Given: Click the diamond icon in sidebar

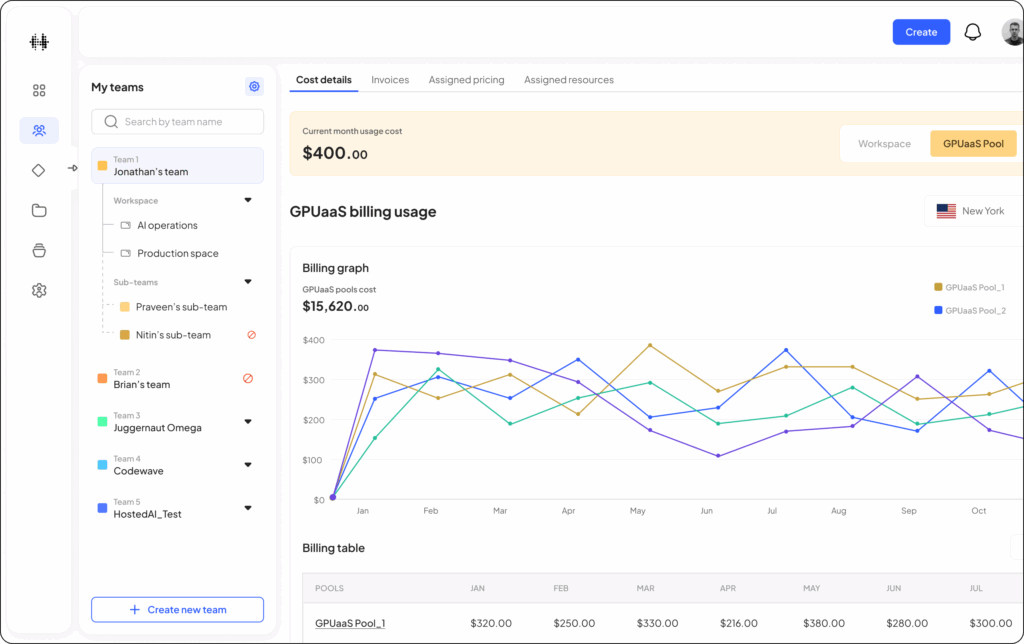Looking at the screenshot, I should pyautogui.click(x=39, y=170).
